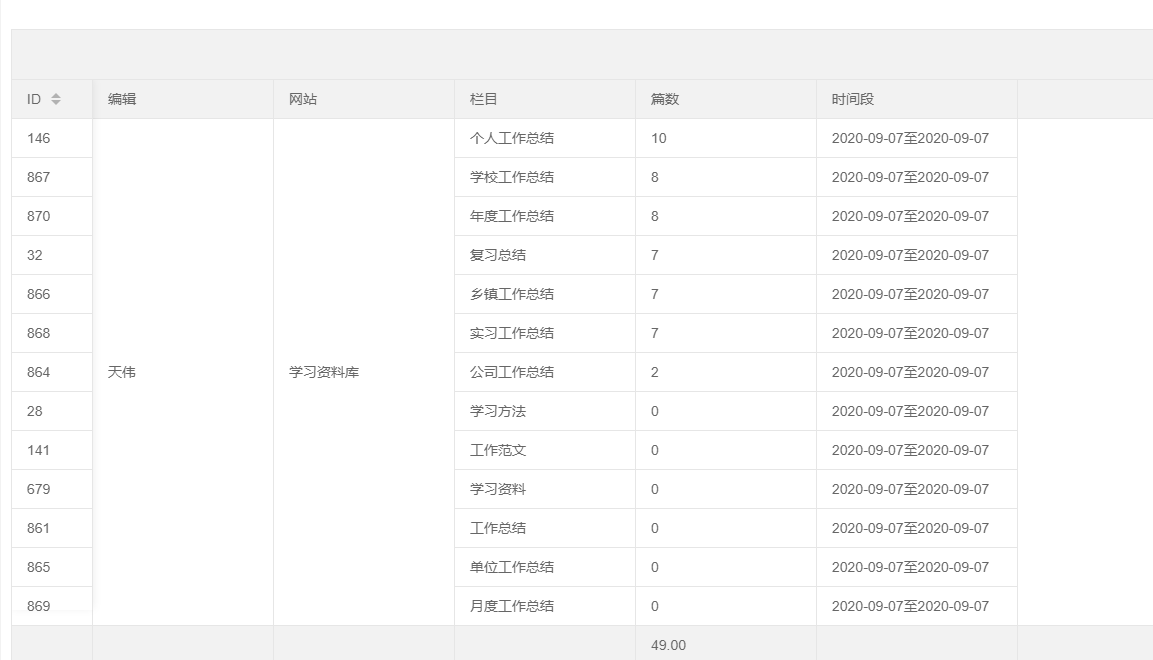Click the 天伟 editor cell
Screen dimensions: 1153x660
click(121, 372)
